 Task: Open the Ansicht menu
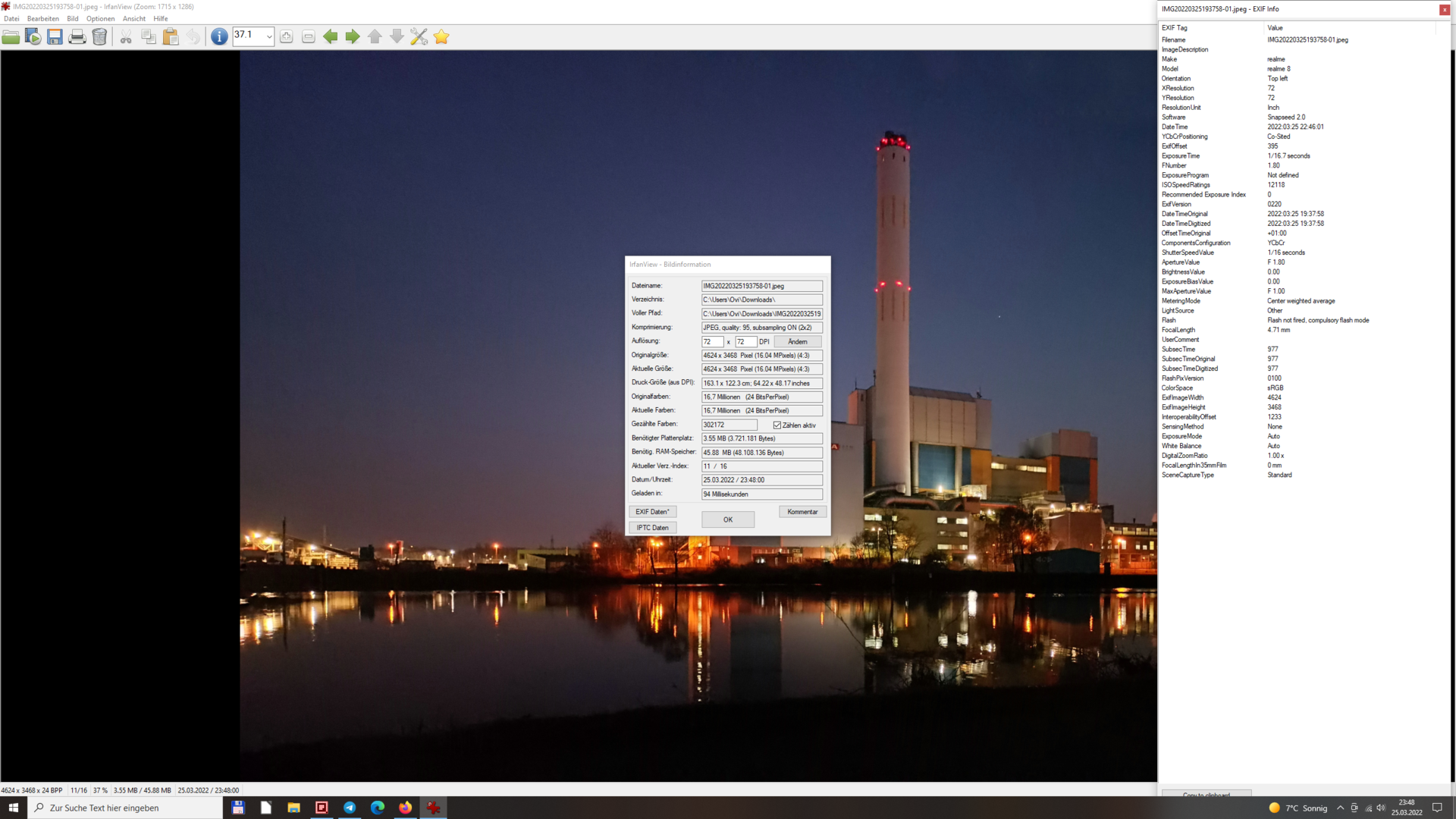pyautogui.click(x=134, y=19)
